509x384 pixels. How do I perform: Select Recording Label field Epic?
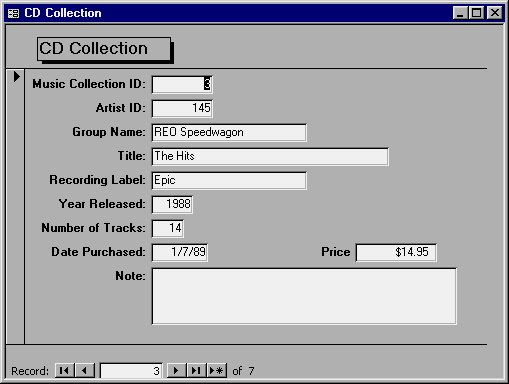[229, 180]
